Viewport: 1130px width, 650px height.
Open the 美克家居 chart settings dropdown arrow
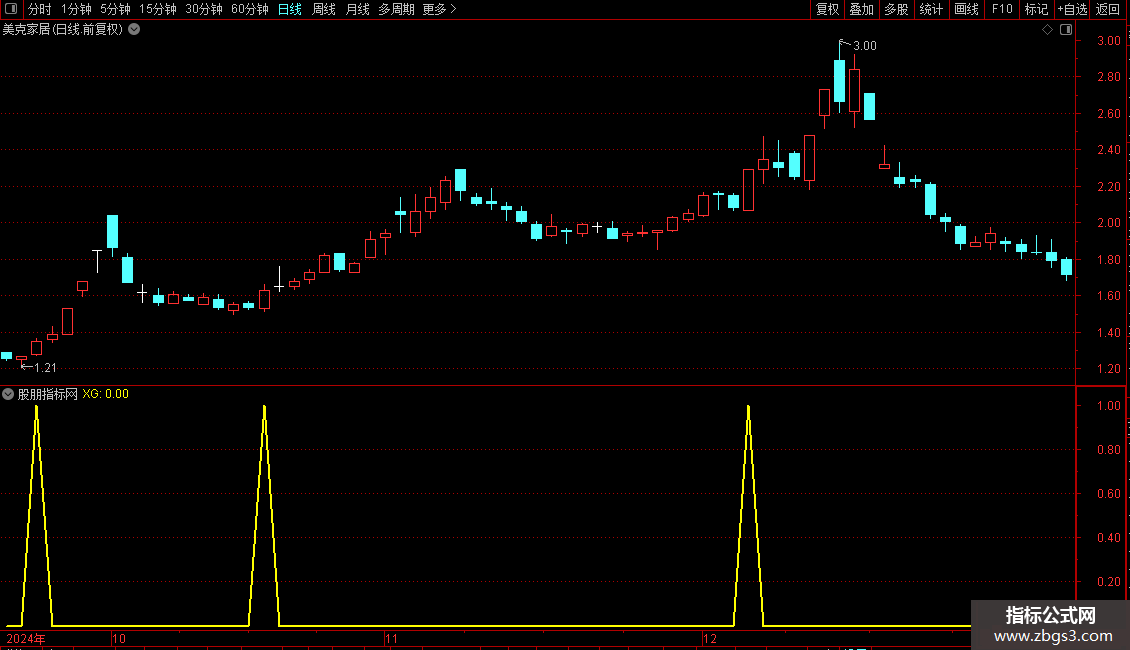pyautogui.click(x=134, y=30)
